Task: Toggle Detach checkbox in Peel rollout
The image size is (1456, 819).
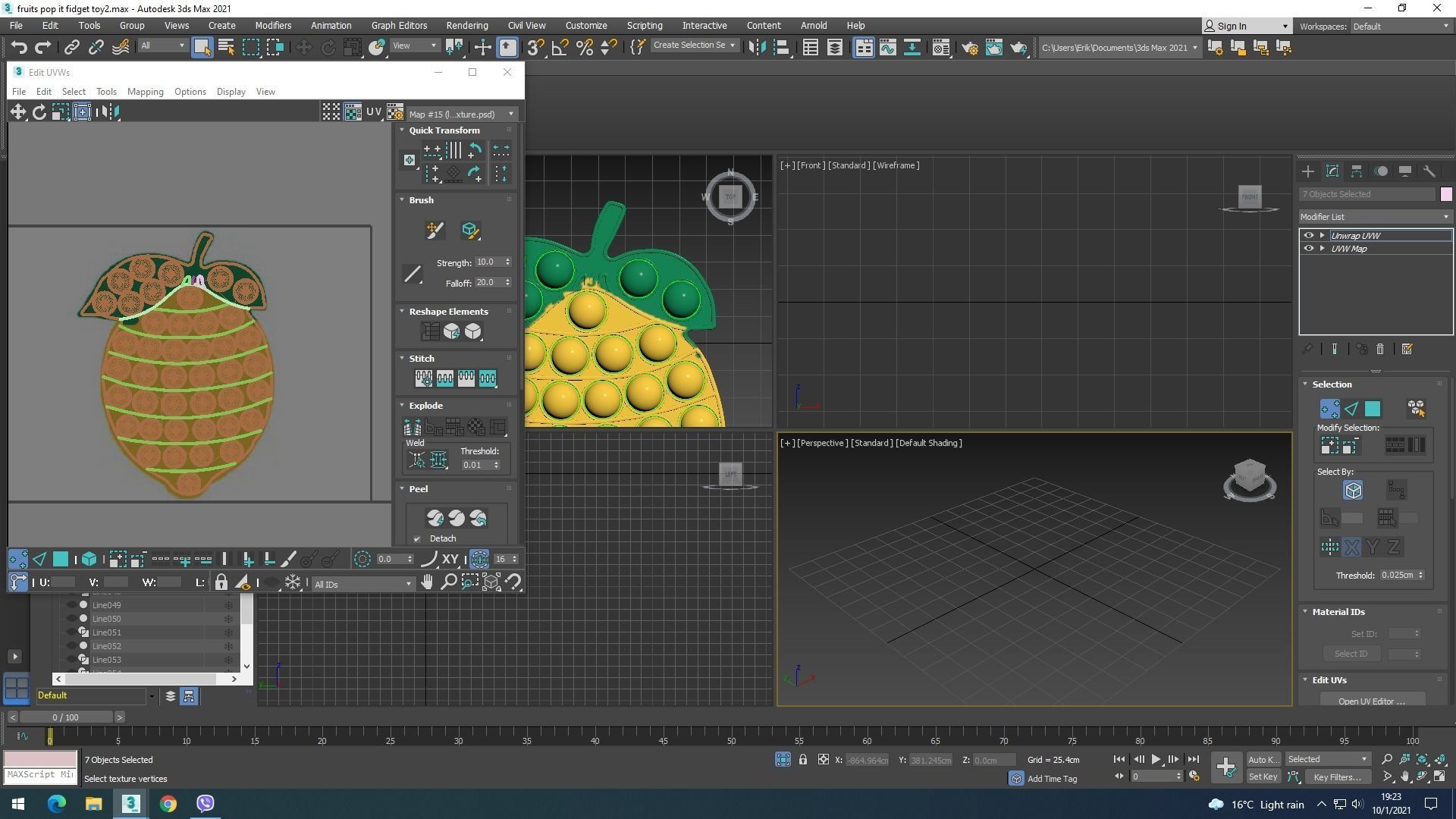Action: point(417,539)
